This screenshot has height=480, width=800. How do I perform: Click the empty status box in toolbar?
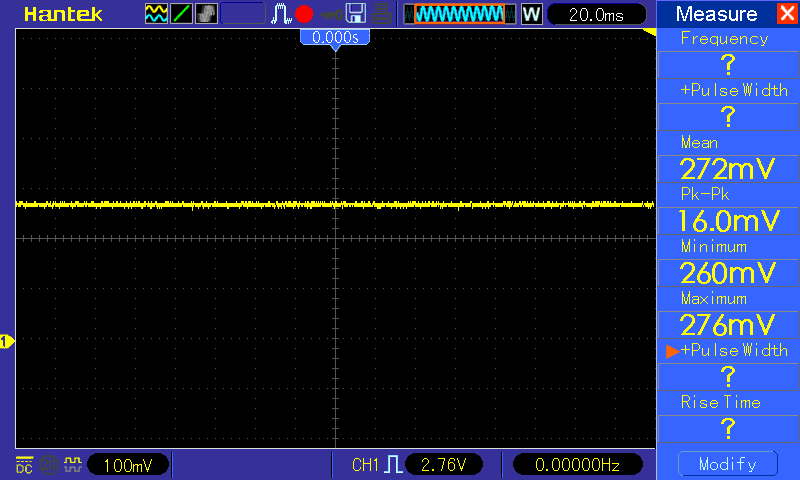[243, 14]
